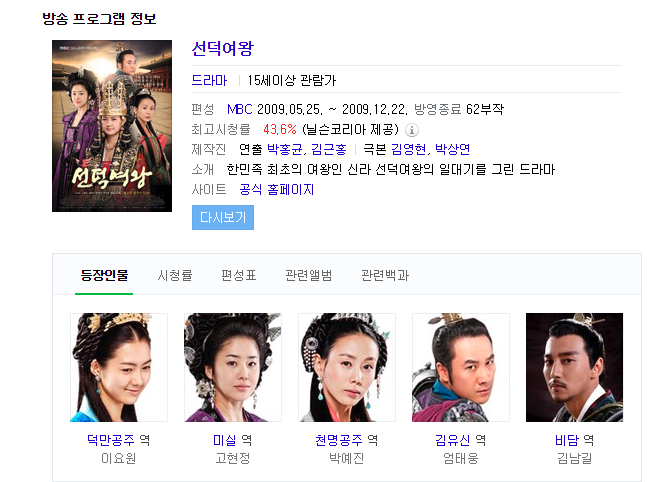
Task: Click the 다시보기 button
Action: [x=223, y=217]
